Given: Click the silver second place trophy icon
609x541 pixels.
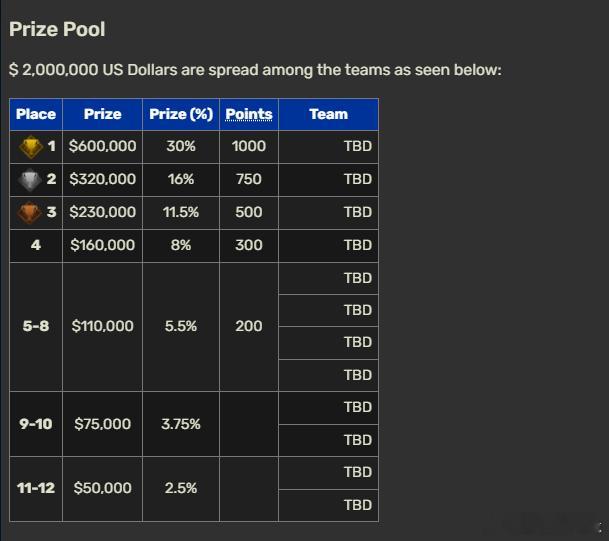Looking at the screenshot, I should coord(30,180).
